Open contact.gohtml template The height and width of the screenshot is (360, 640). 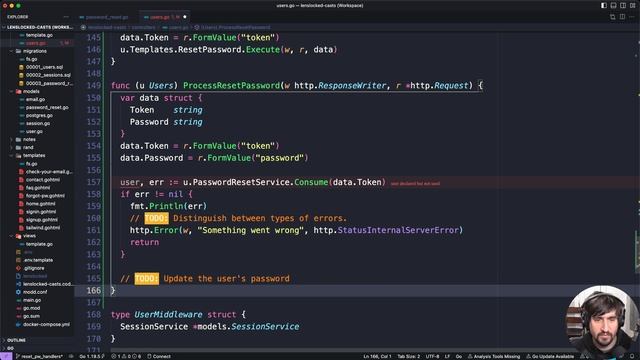coord(43,180)
